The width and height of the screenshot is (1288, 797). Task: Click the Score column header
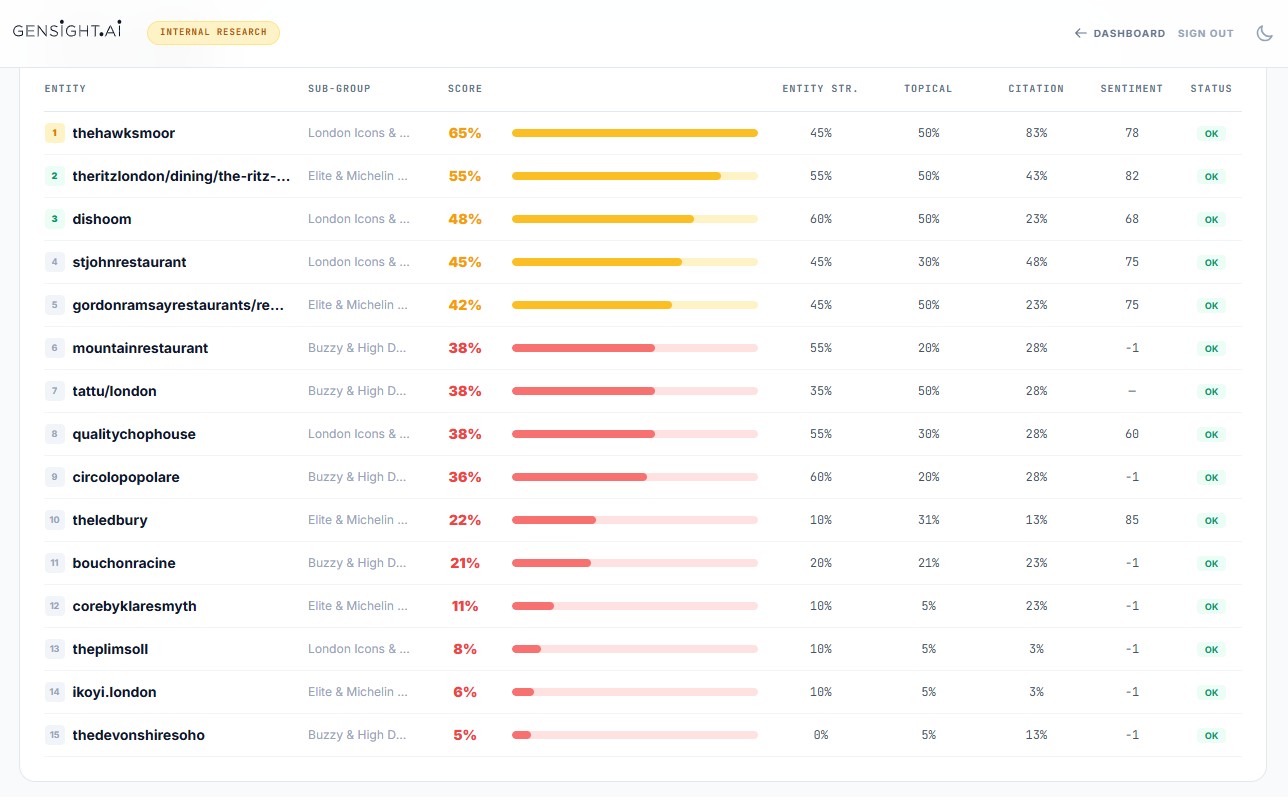tap(465, 89)
